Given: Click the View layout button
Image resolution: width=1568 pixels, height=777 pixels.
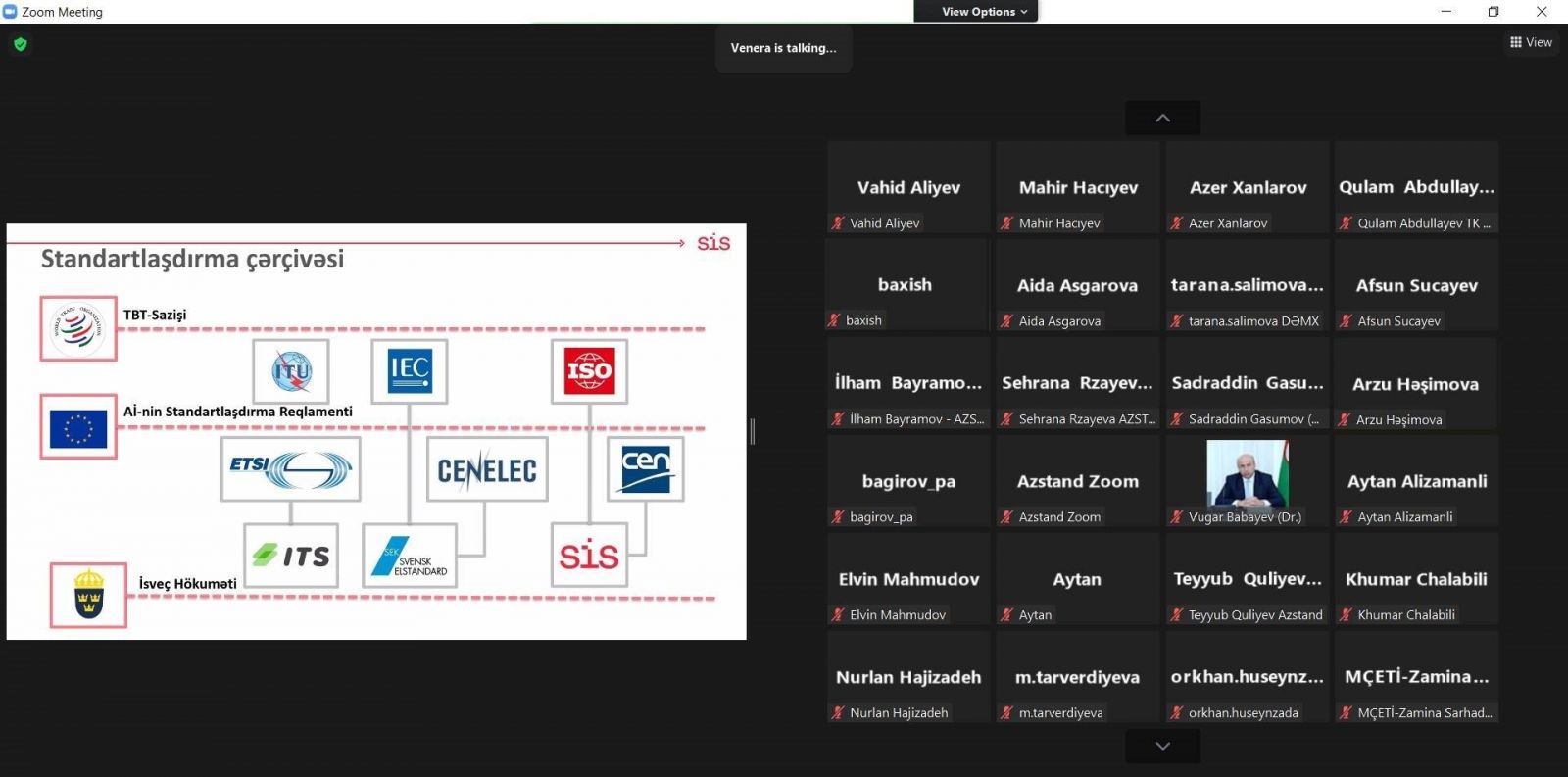Looking at the screenshot, I should 1531,42.
